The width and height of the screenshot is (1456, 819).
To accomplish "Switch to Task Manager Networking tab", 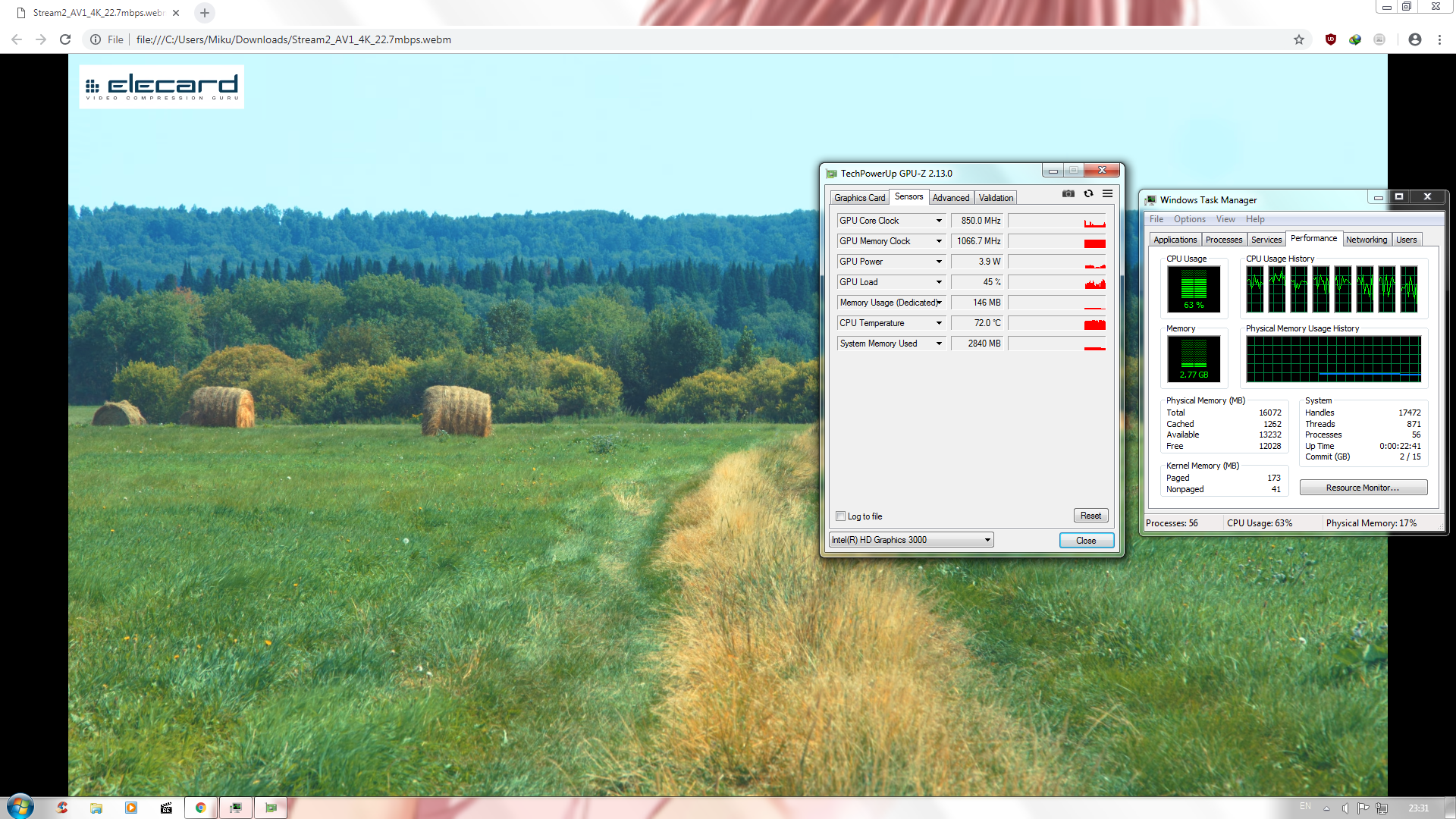I will pos(1367,240).
